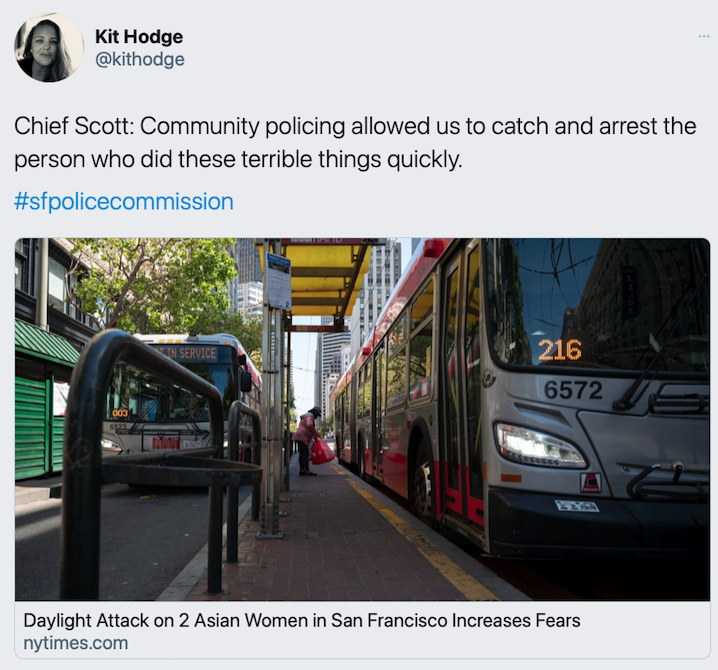718x670 pixels.
Task: Select the 'person who did these terrible things' line
Action: click(x=238, y=159)
